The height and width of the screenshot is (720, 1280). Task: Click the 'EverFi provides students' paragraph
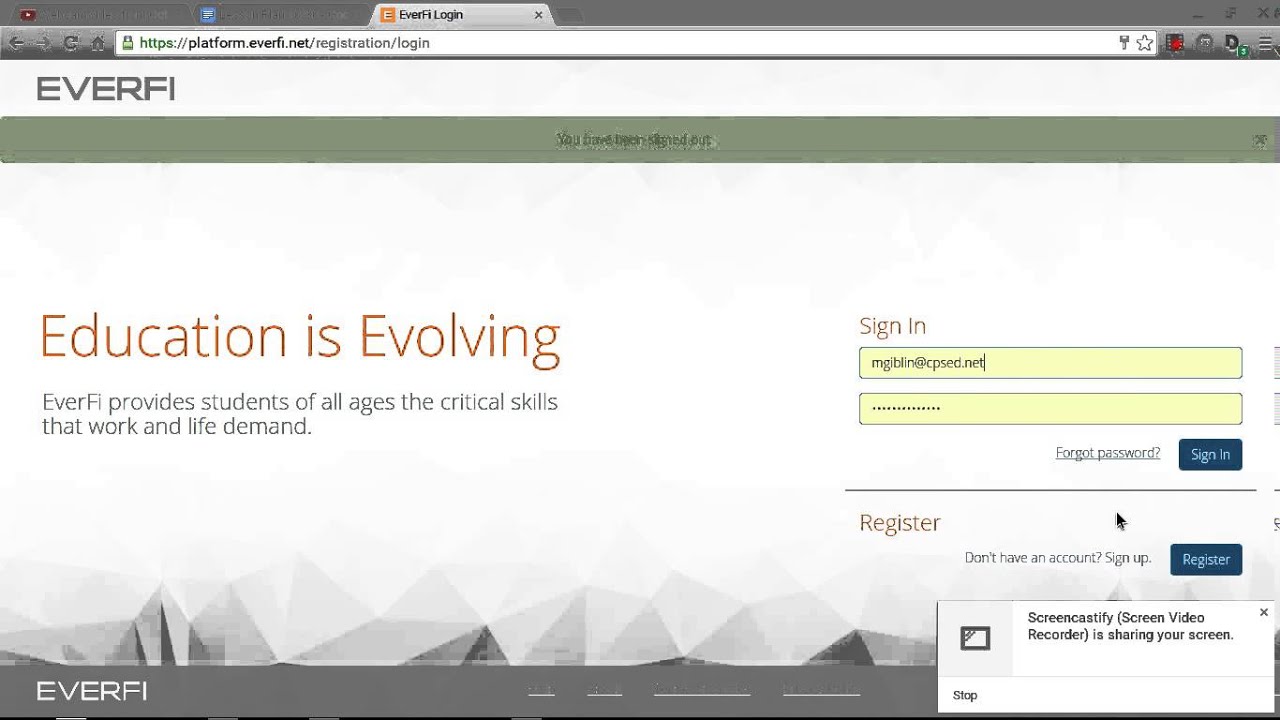[x=300, y=414]
